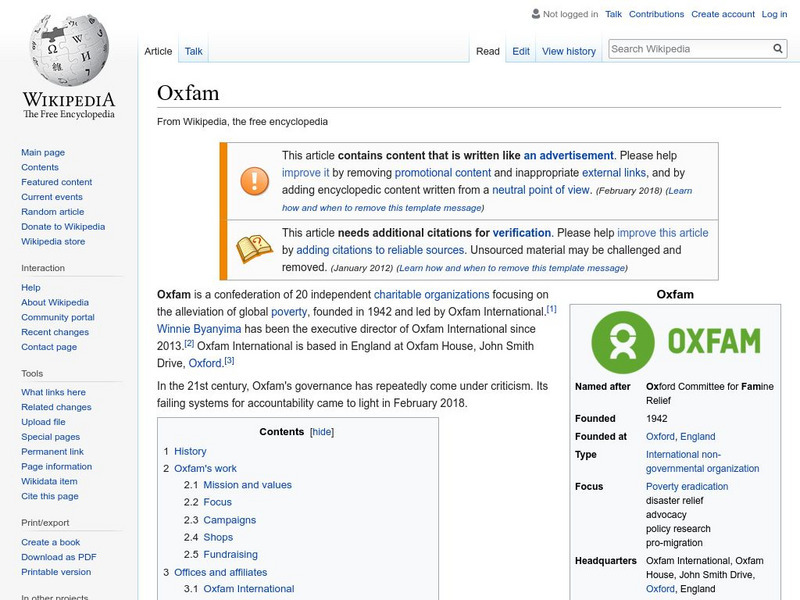
Task: Click the search magnifier icon
Action: coord(778,48)
